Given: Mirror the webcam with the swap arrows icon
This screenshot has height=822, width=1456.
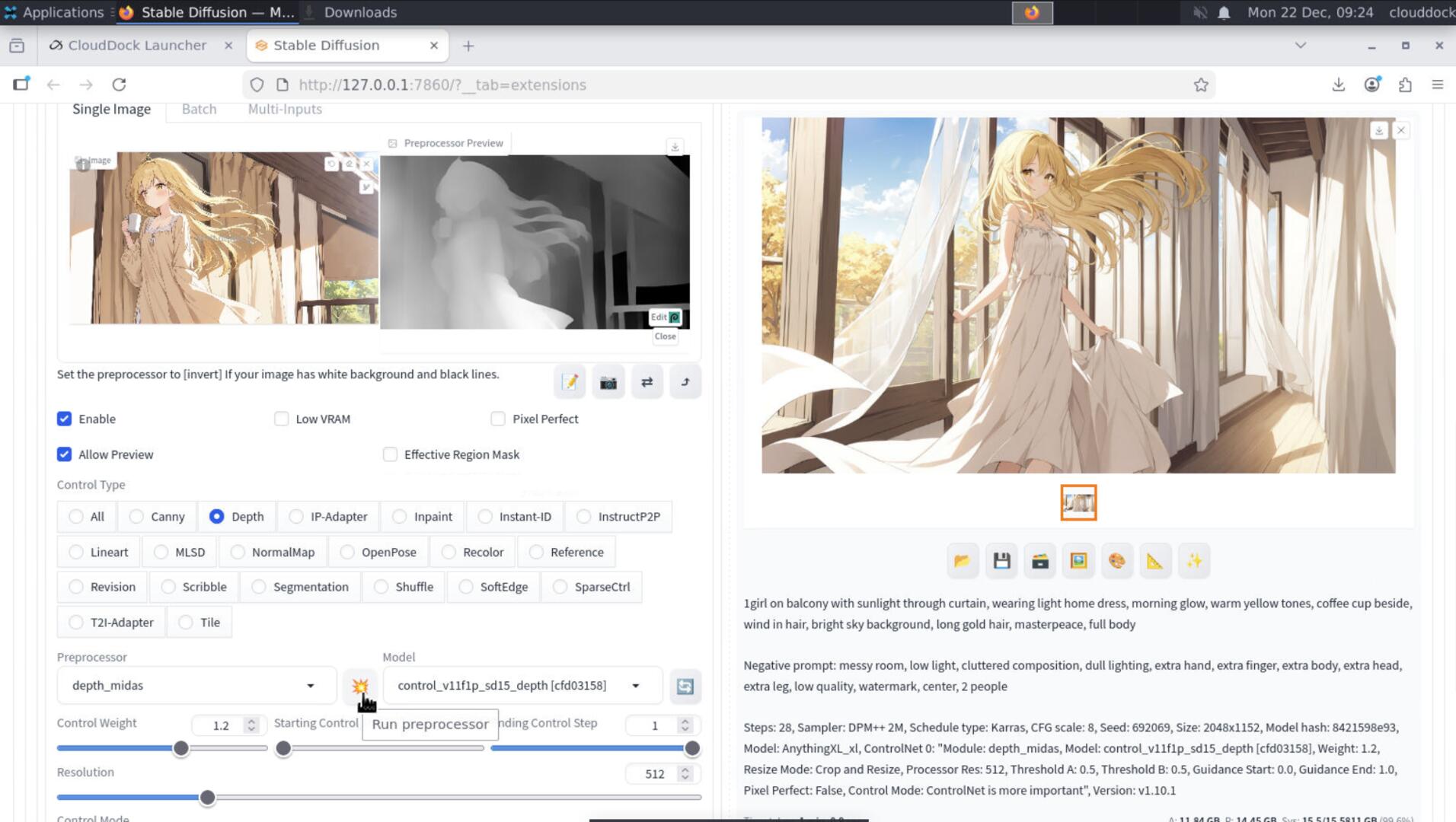Looking at the screenshot, I should click(x=647, y=382).
